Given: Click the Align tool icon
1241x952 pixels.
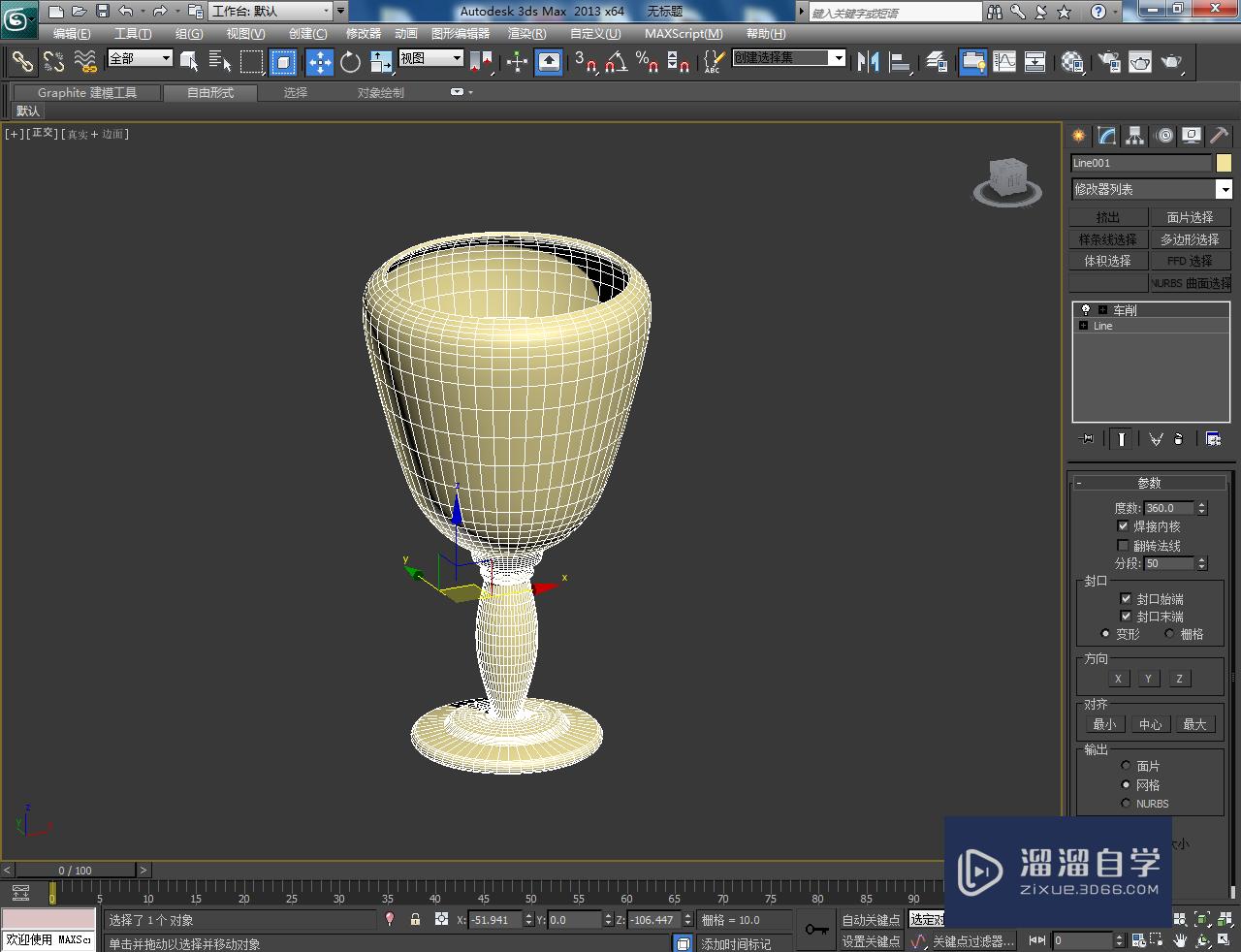Looking at the screenshot, I should click(x=900, y=62).
